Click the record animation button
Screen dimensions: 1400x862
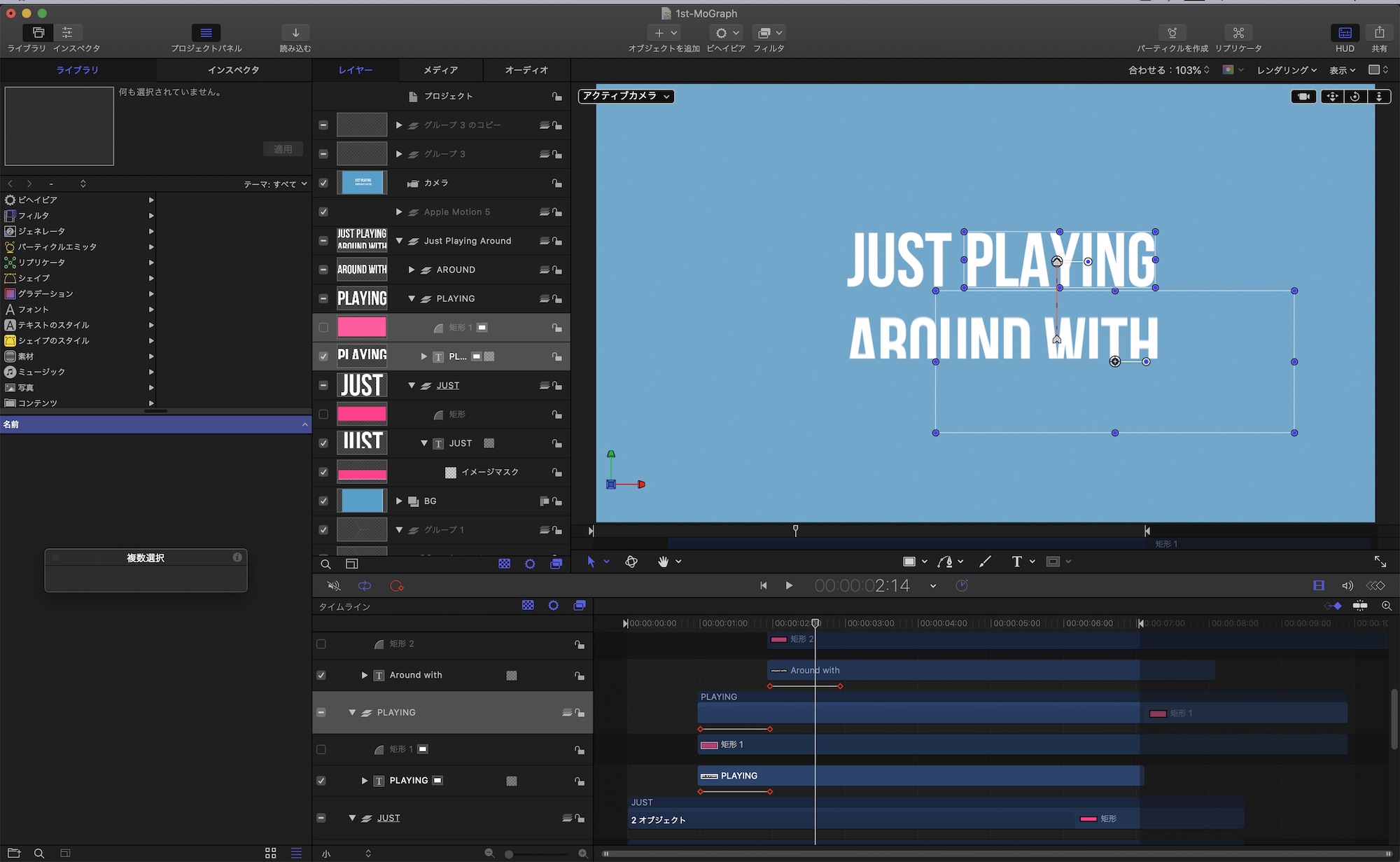click(x=397, y=586)
